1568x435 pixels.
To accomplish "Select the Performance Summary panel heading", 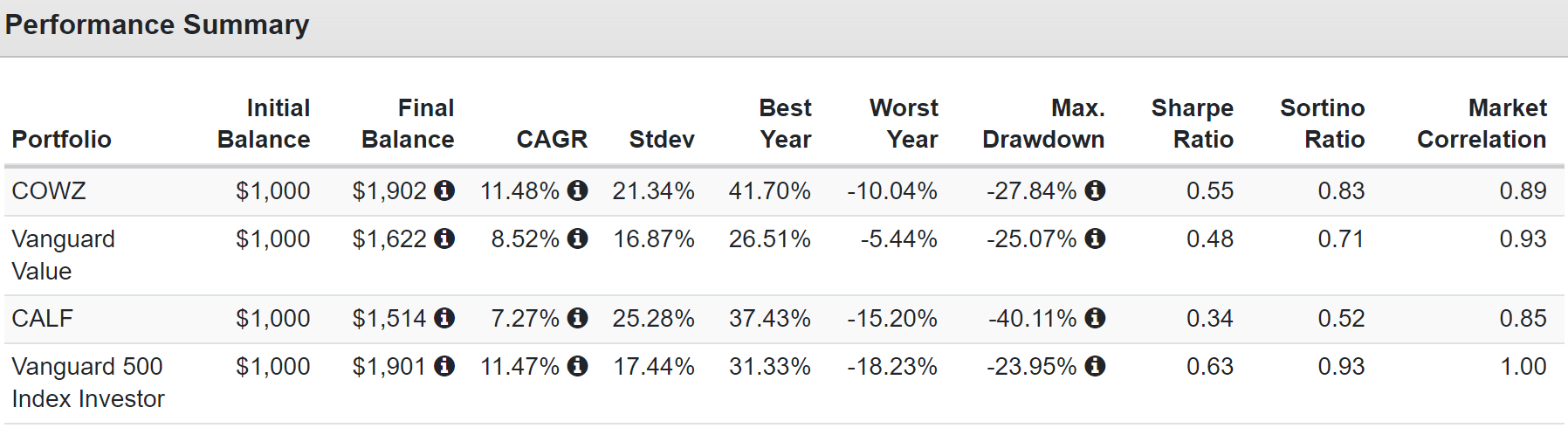I will tap(157, 24).
